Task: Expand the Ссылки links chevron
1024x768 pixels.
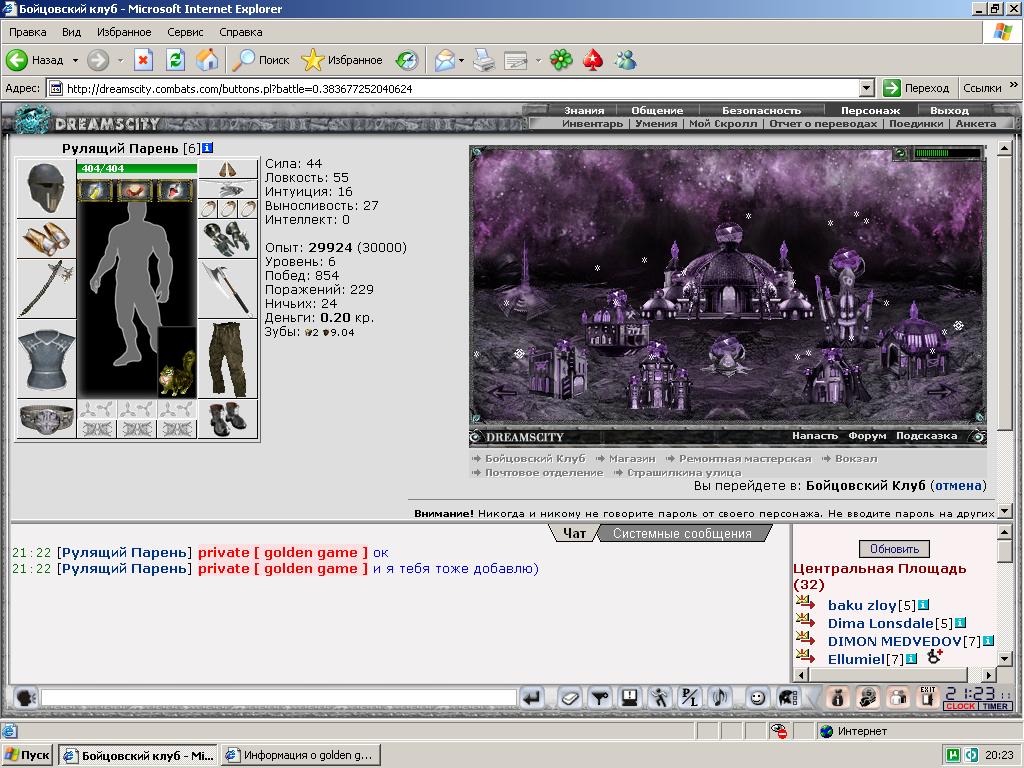Action: 1014,85
